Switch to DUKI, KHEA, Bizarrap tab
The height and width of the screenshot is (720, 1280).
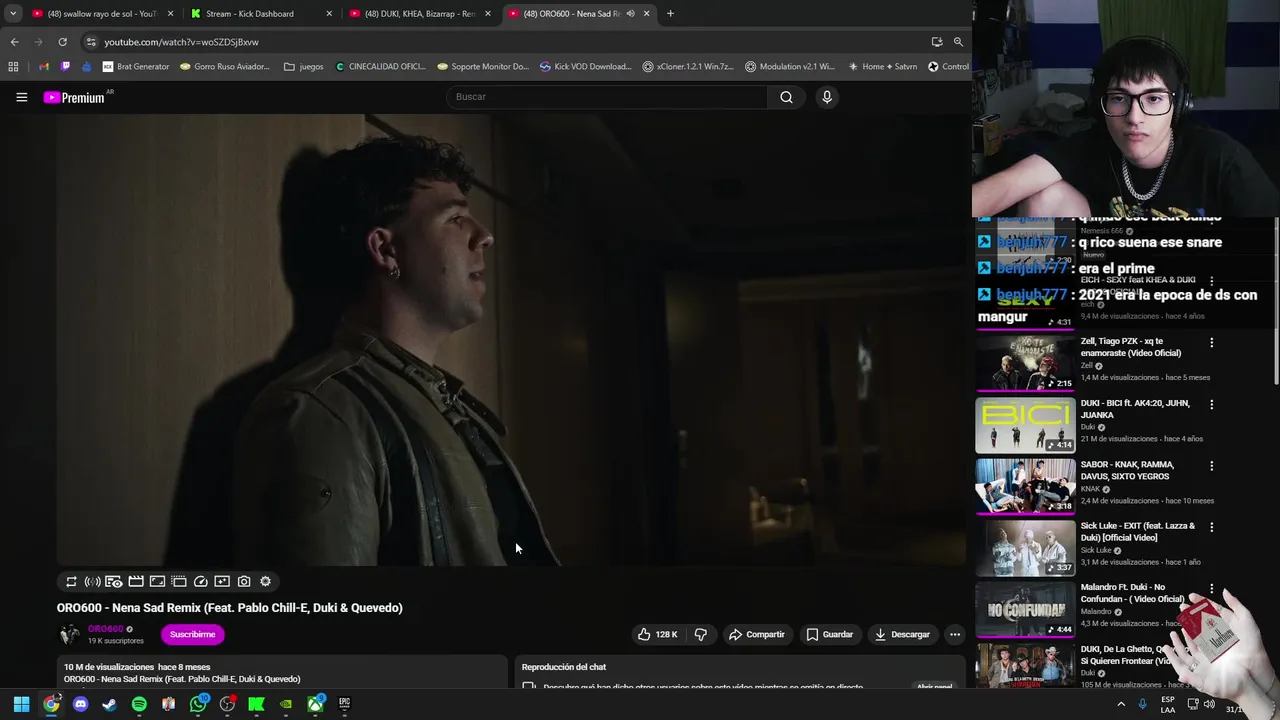(x=418, y=14)
